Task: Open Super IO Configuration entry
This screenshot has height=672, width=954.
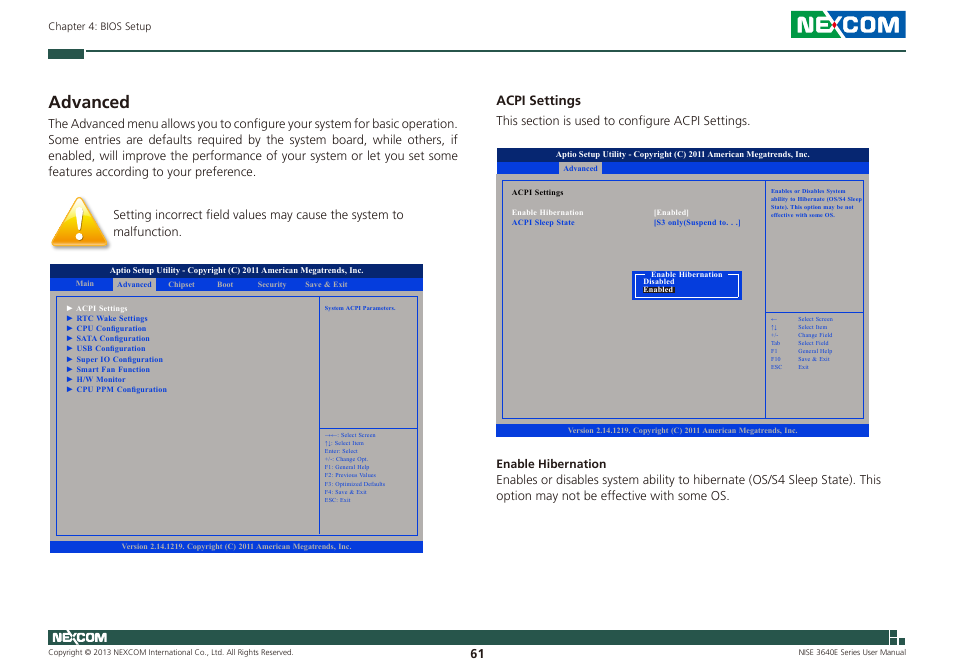Action: [x=119, y=359]
